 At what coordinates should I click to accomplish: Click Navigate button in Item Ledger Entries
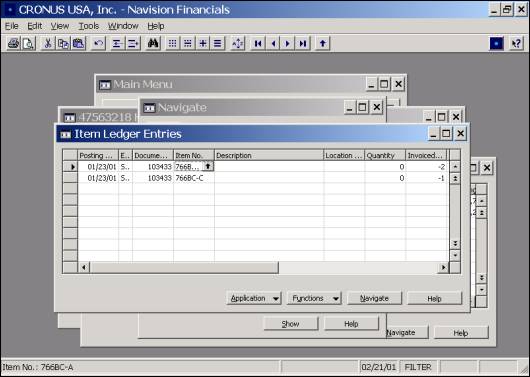tap(374, 298)
